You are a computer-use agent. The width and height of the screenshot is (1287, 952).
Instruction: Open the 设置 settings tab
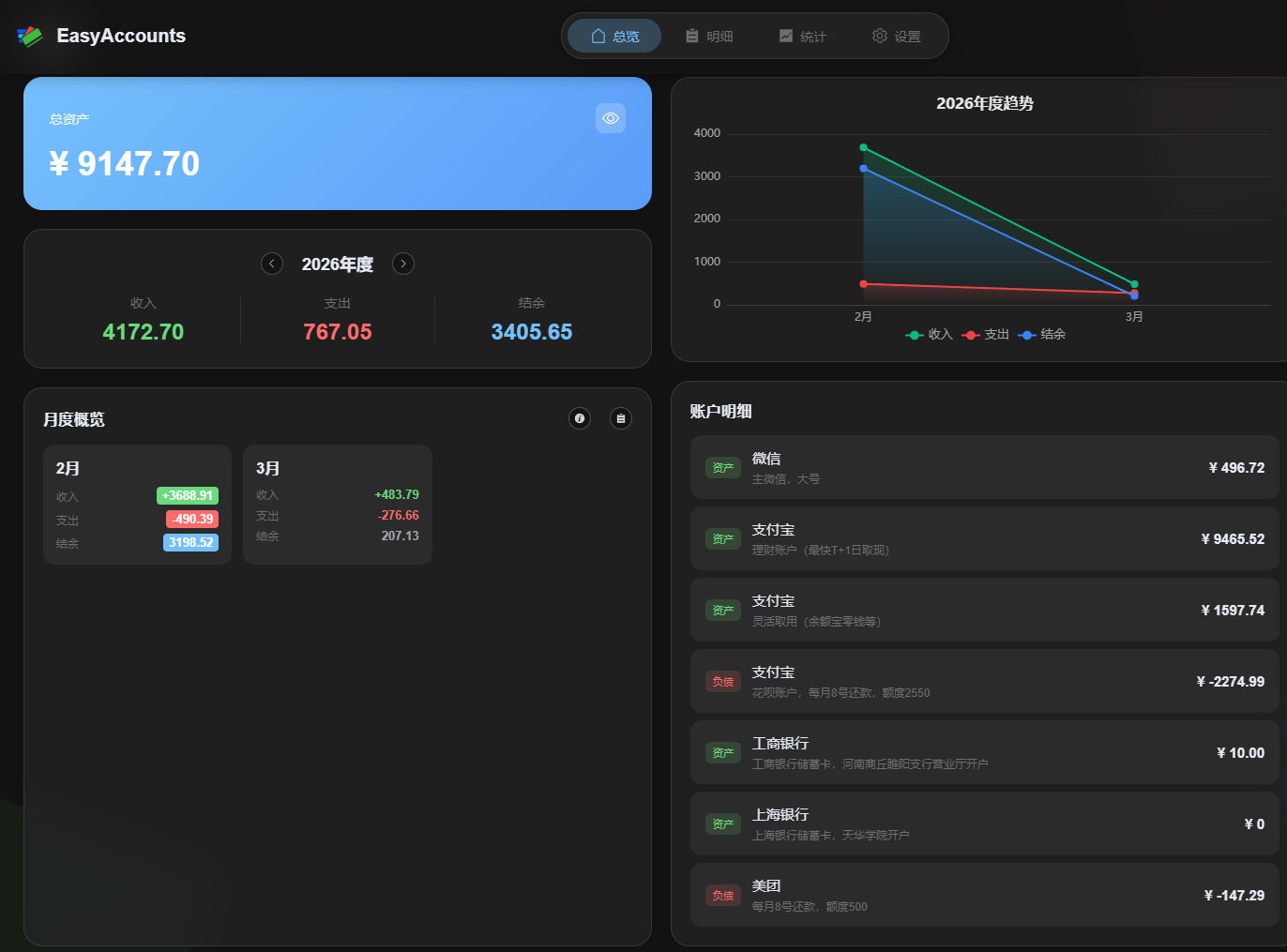tap(897, 36)
